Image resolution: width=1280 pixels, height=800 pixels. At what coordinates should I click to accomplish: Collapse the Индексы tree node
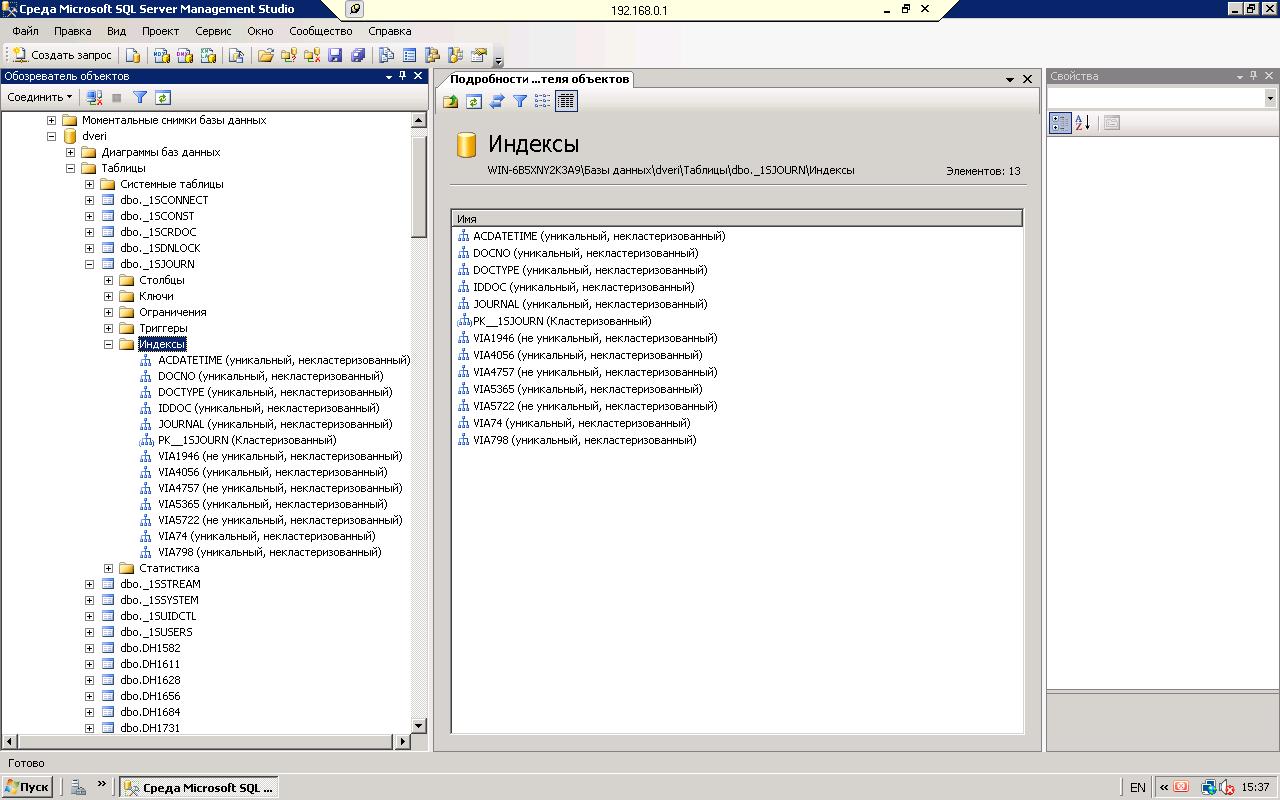pos(108,344)
